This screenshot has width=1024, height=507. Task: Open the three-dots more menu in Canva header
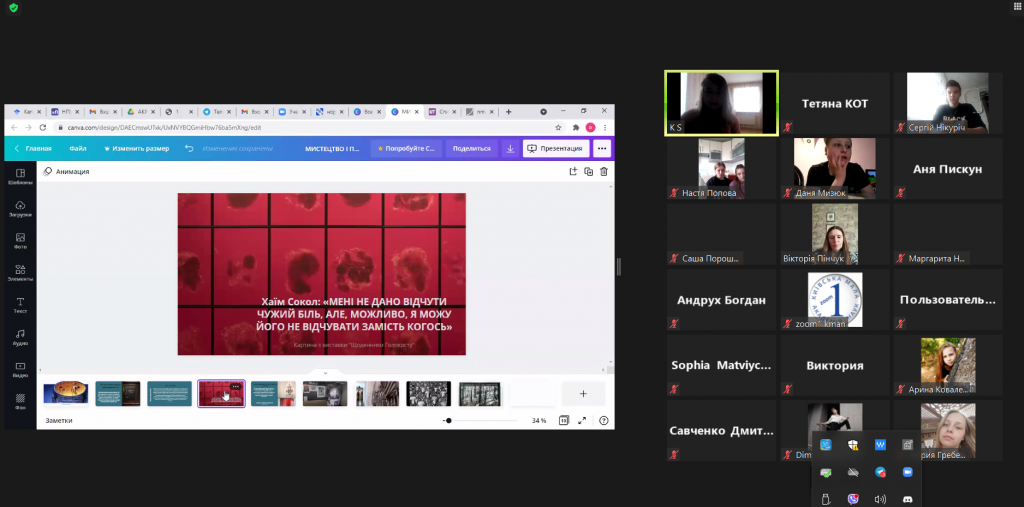pos(601,148)
